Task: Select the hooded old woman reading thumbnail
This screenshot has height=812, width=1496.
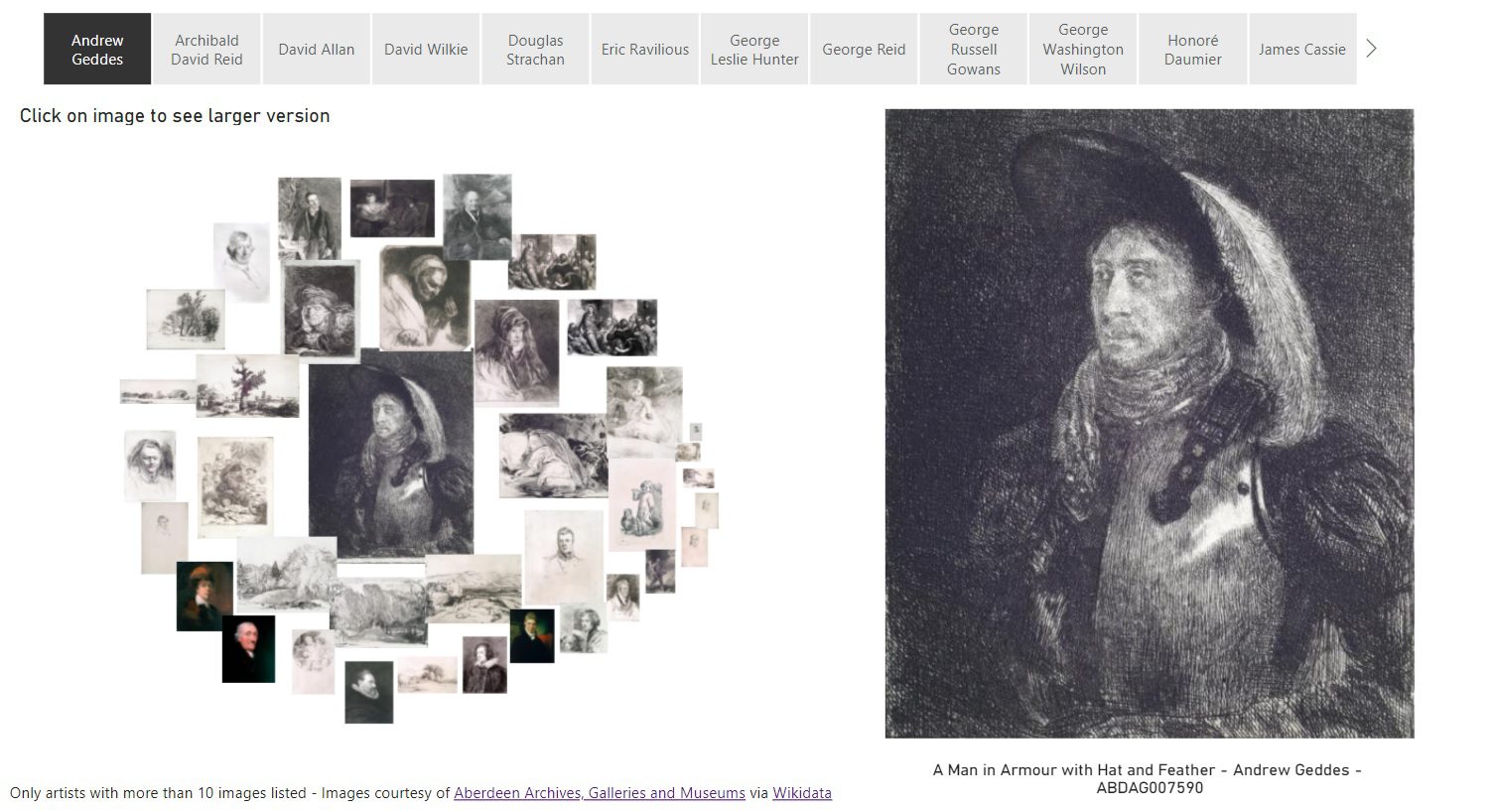Action: (x=425, y=298)
